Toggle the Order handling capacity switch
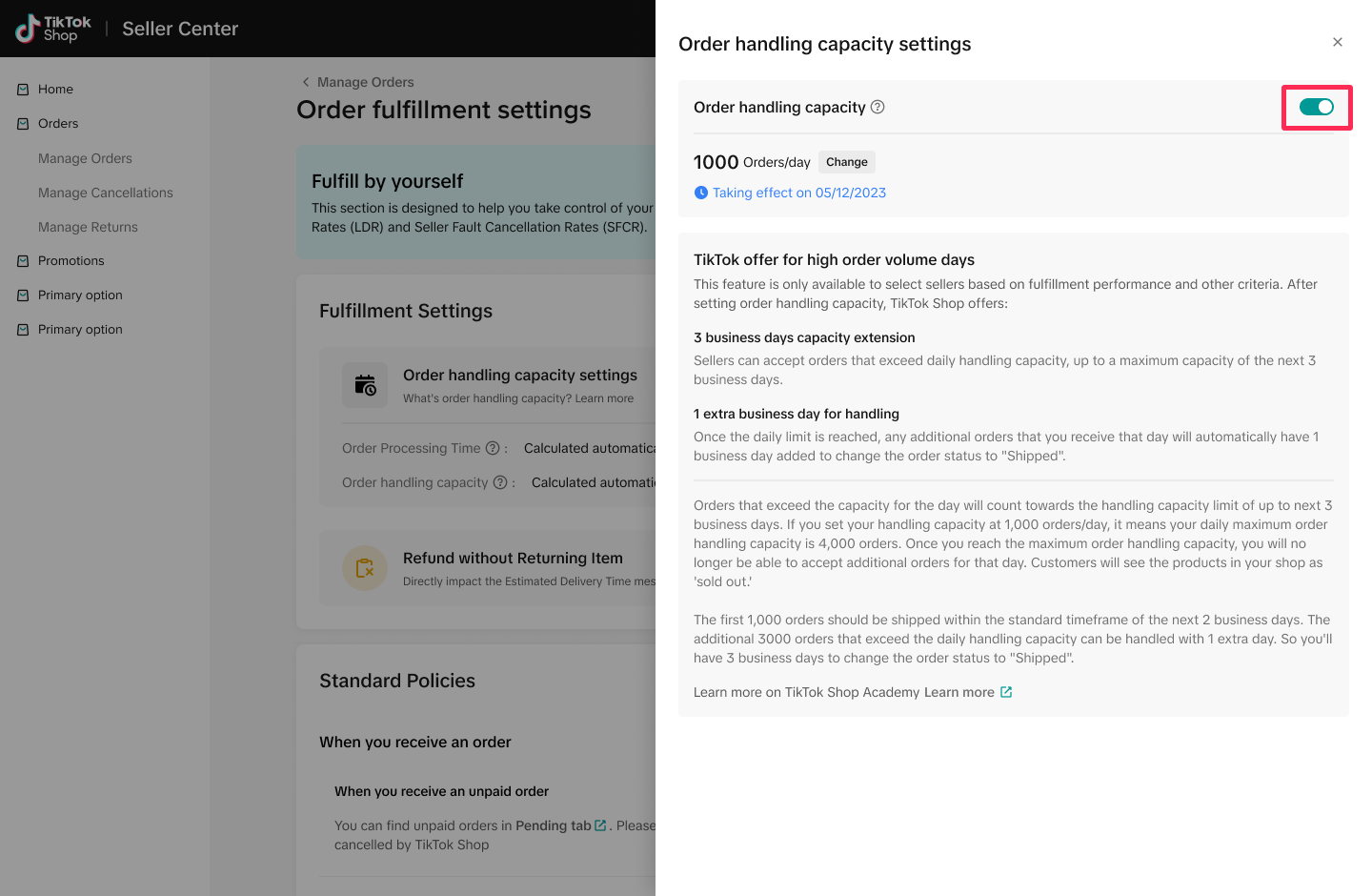Image resolution: width=1372 pixels, height=896 pixels. click(1316, 107)
